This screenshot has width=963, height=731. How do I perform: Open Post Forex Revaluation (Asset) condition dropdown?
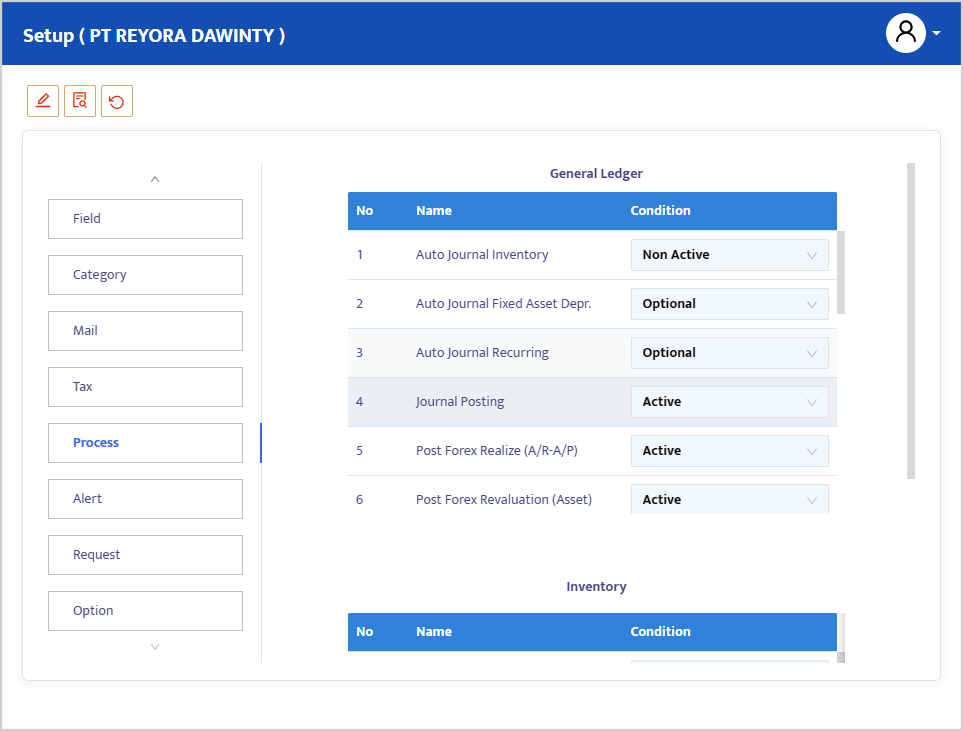click(x=730, y=499)
